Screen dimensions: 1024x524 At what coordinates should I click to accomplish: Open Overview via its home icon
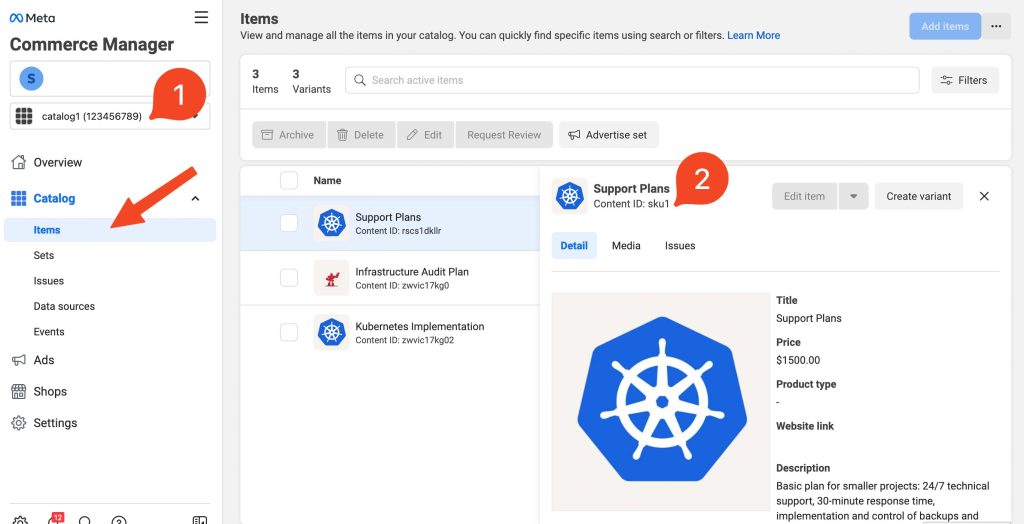19,162
